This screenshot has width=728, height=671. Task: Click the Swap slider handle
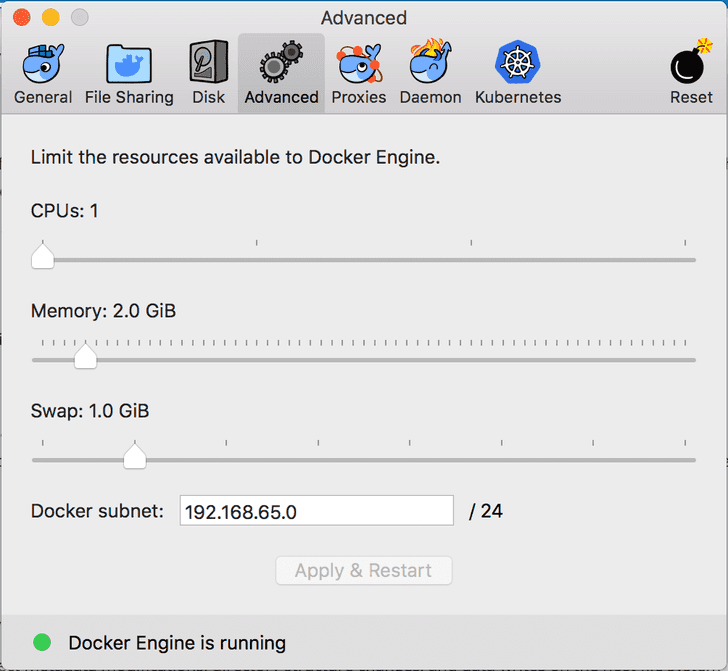point(134,457)
